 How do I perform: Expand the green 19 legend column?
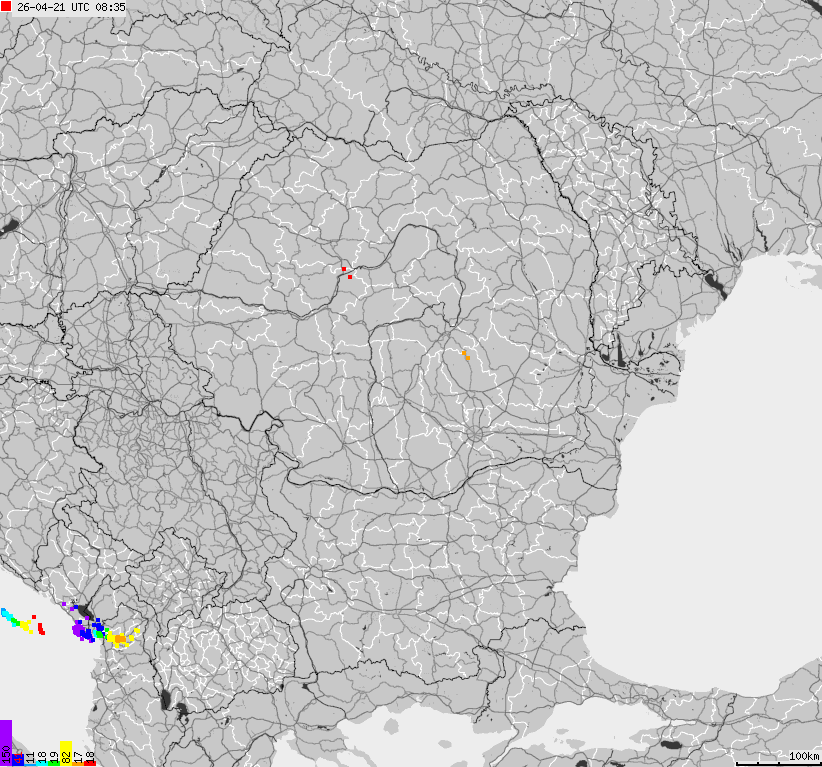click(54, 762)
